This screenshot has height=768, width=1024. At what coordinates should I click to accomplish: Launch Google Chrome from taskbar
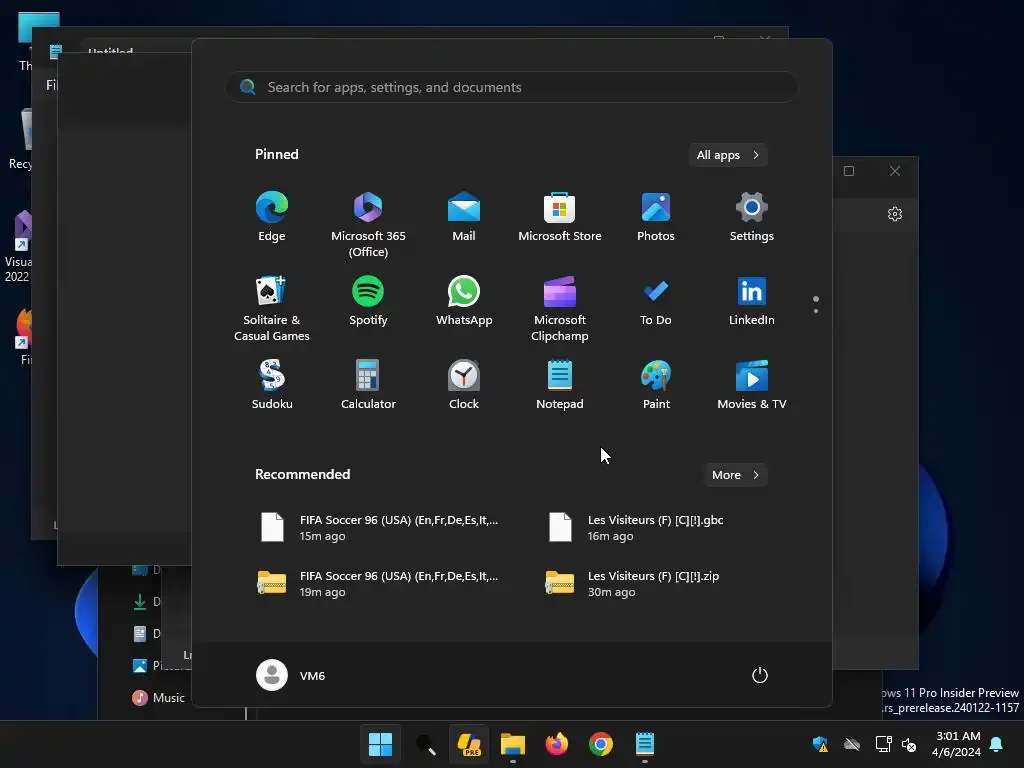(600, 744)
